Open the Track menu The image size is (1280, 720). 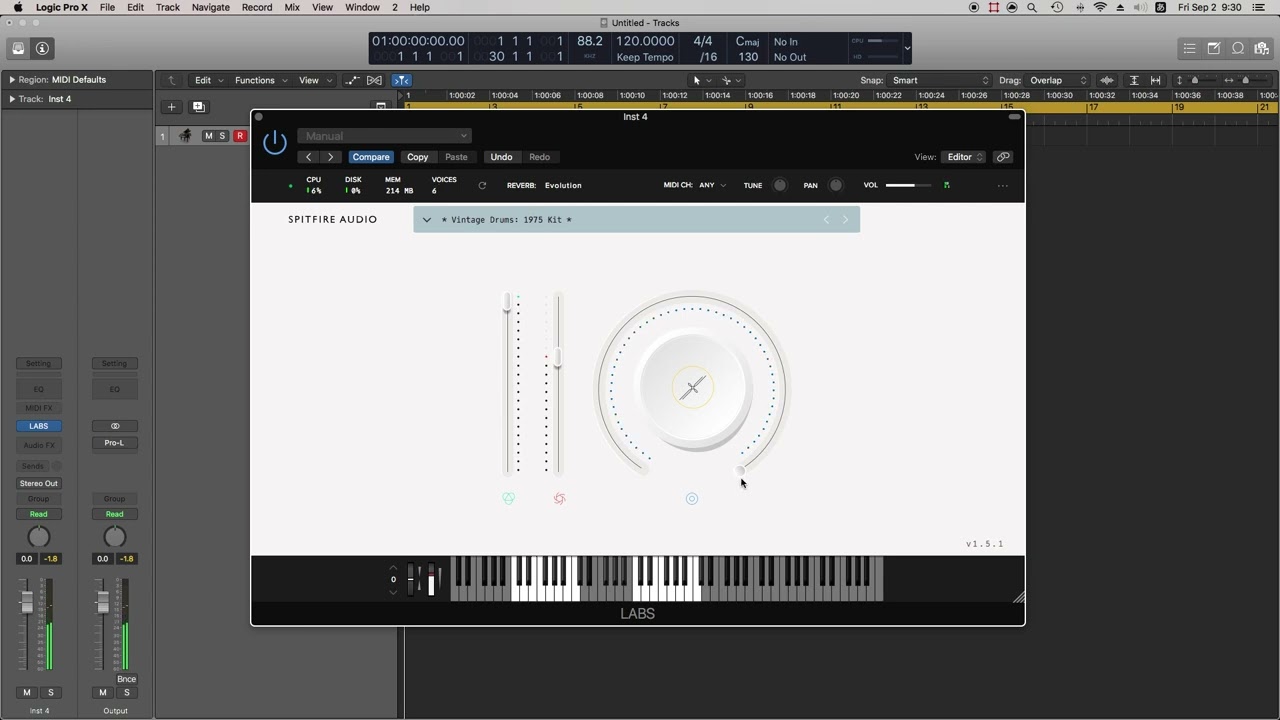tap(168, 7)
